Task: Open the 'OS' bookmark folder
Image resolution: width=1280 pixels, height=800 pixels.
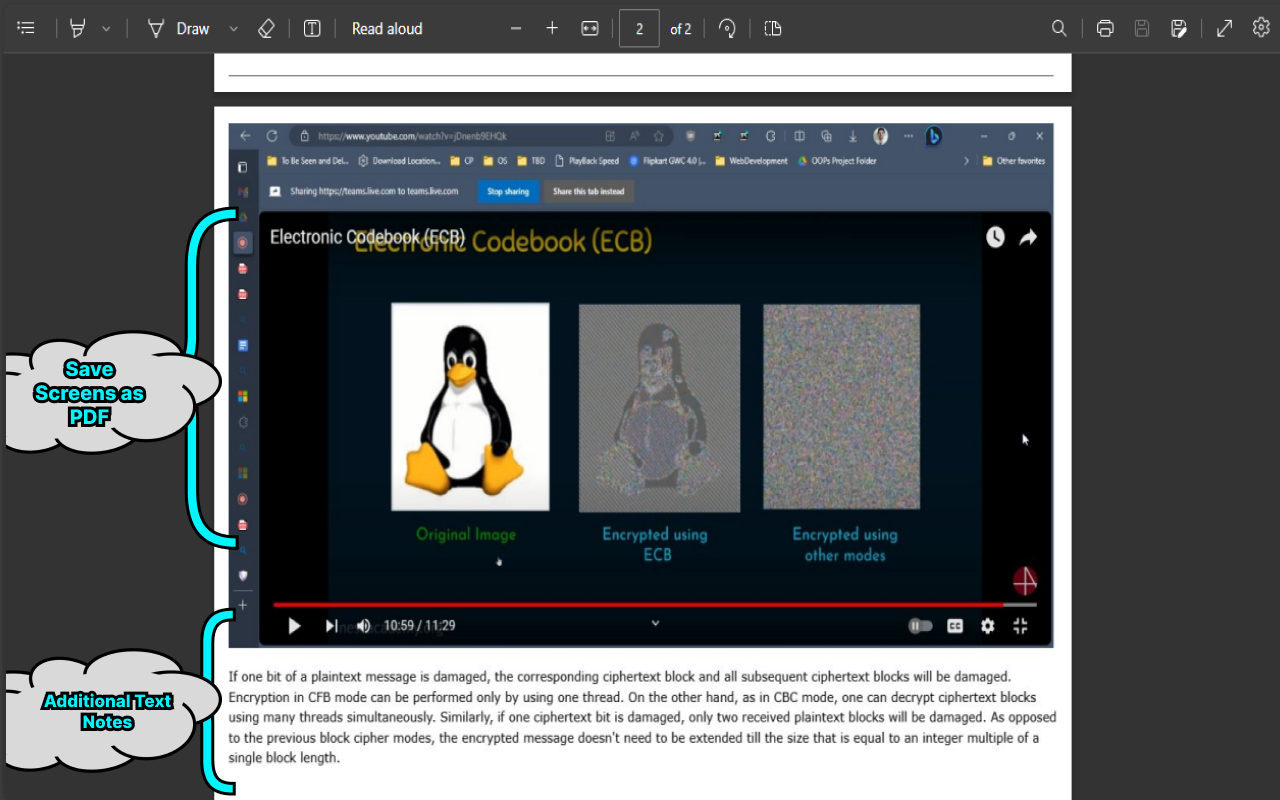Action: tap(495, 160)
